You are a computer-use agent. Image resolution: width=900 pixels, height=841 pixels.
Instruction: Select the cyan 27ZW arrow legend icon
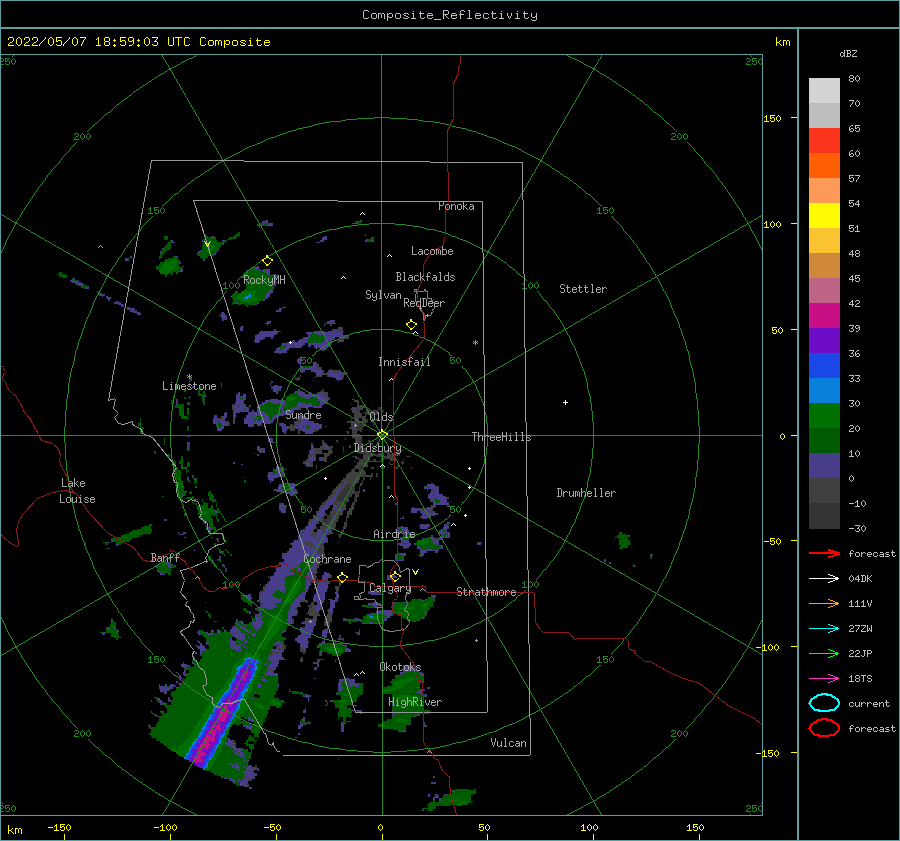coord(824,629)
